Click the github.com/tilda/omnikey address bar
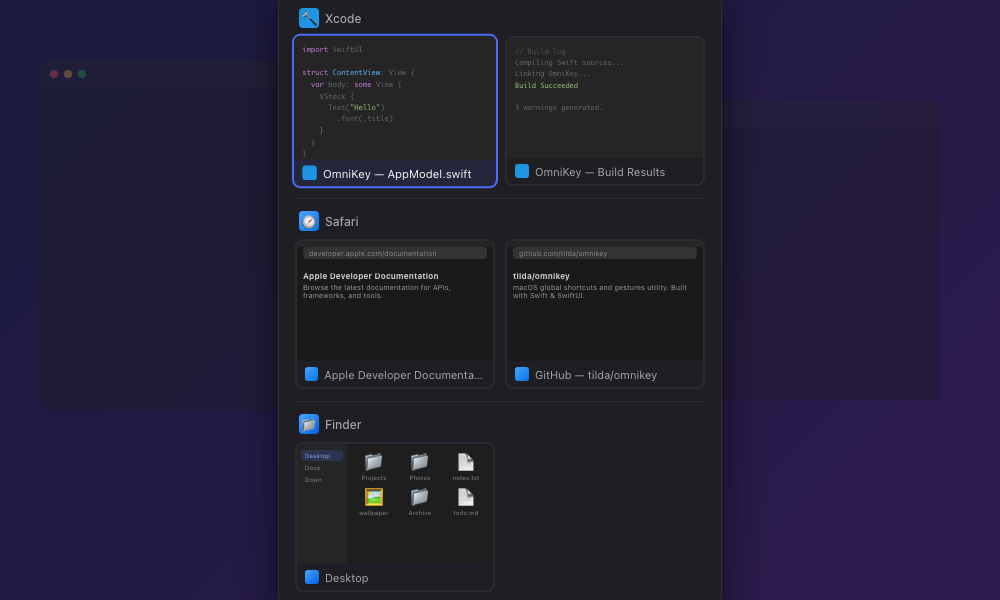 click(x=605, y=253)
